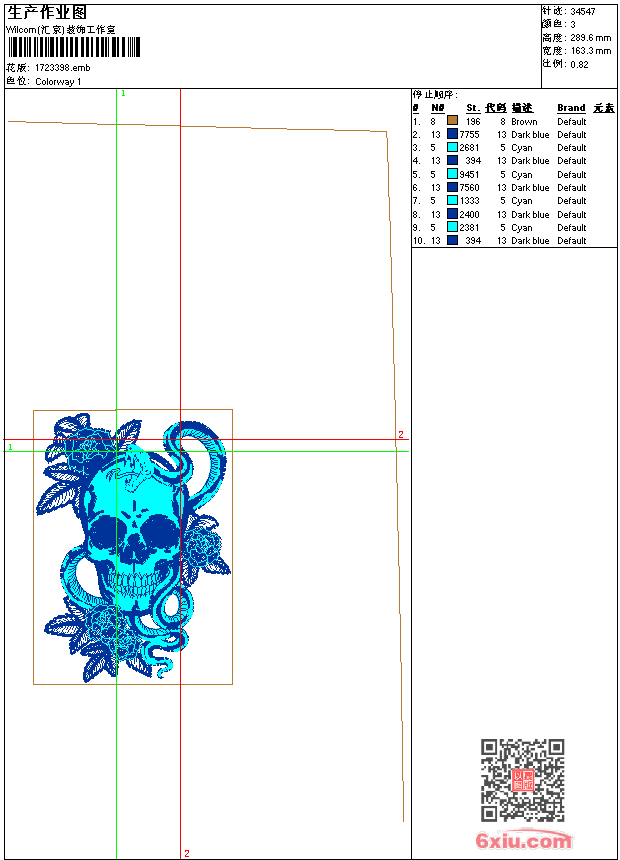Click the Wilcom studio name line

point(61,30)
